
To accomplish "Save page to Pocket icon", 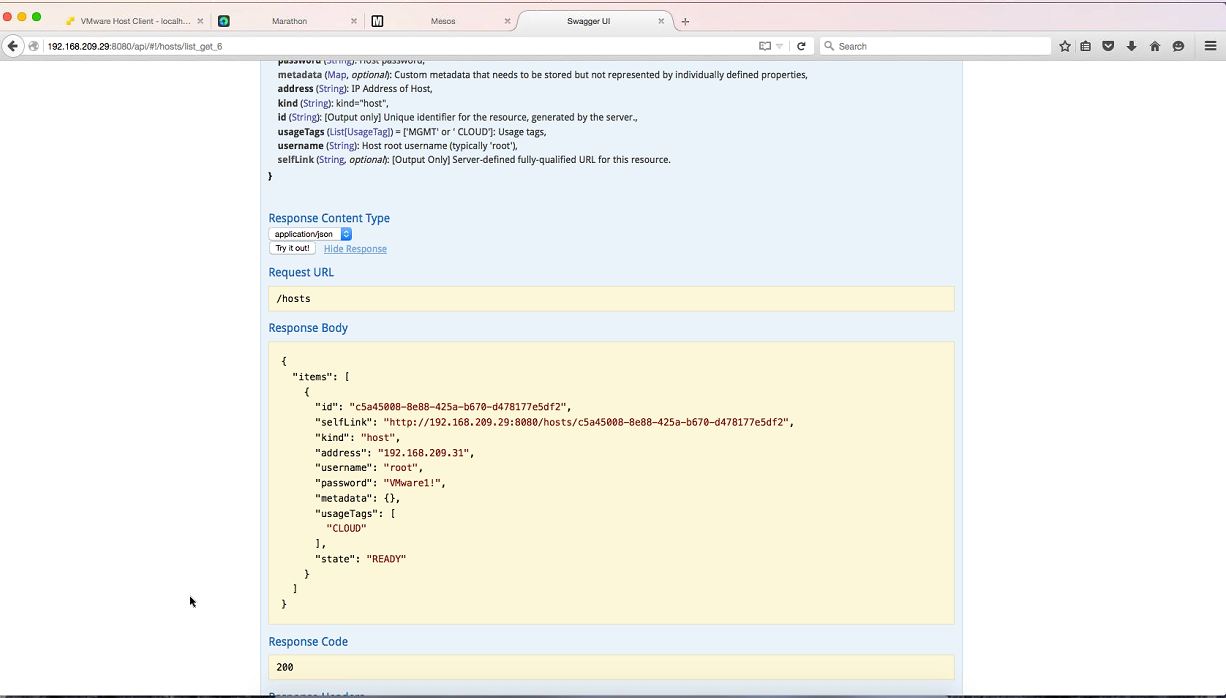I will 1108,46.
